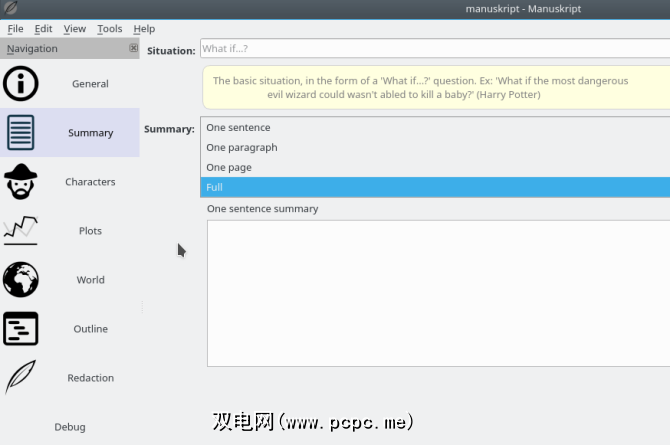
Task: Open Plots via the line chart icon
Action: 21,230
